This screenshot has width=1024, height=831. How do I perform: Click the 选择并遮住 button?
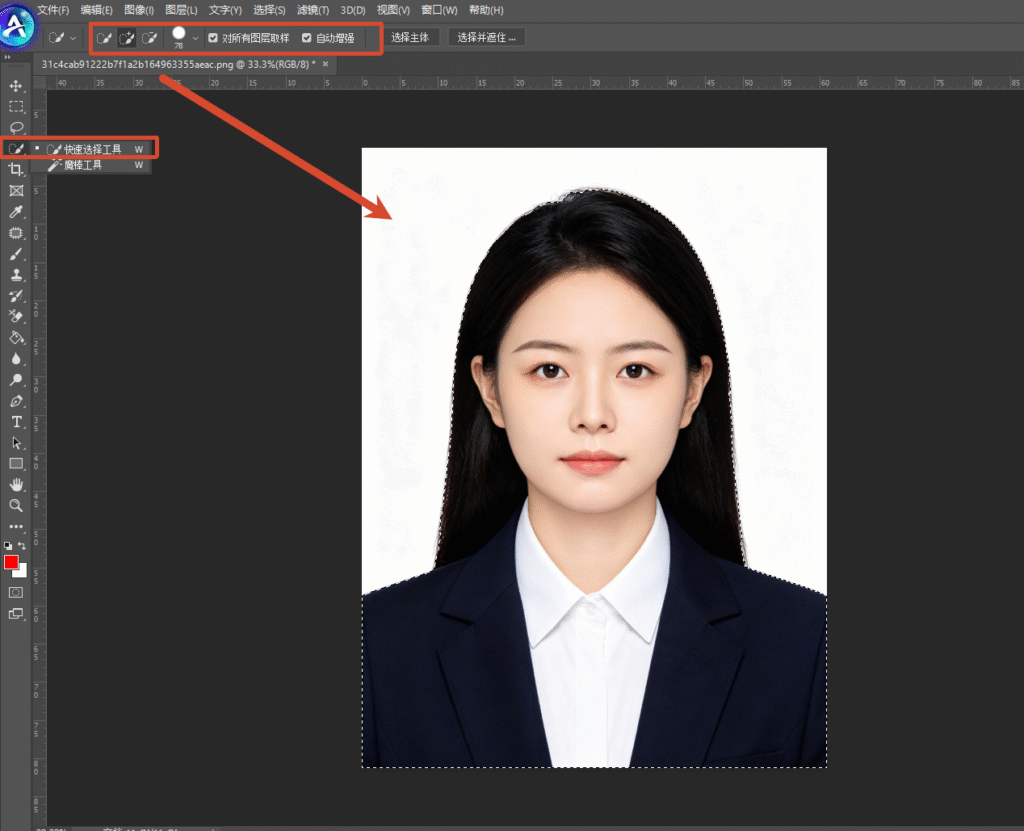pyautogui.click(x=487, y=37)
